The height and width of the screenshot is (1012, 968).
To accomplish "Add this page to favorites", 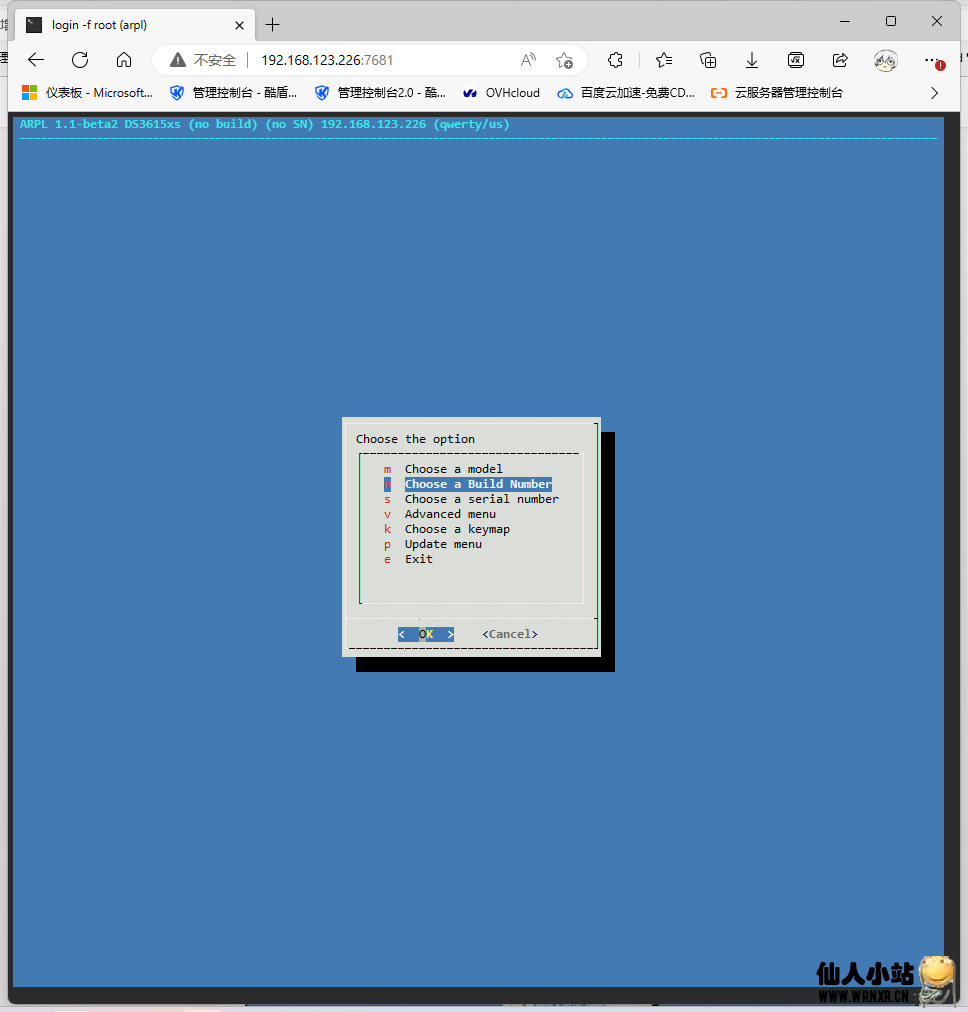I will (x=564, y=60).
